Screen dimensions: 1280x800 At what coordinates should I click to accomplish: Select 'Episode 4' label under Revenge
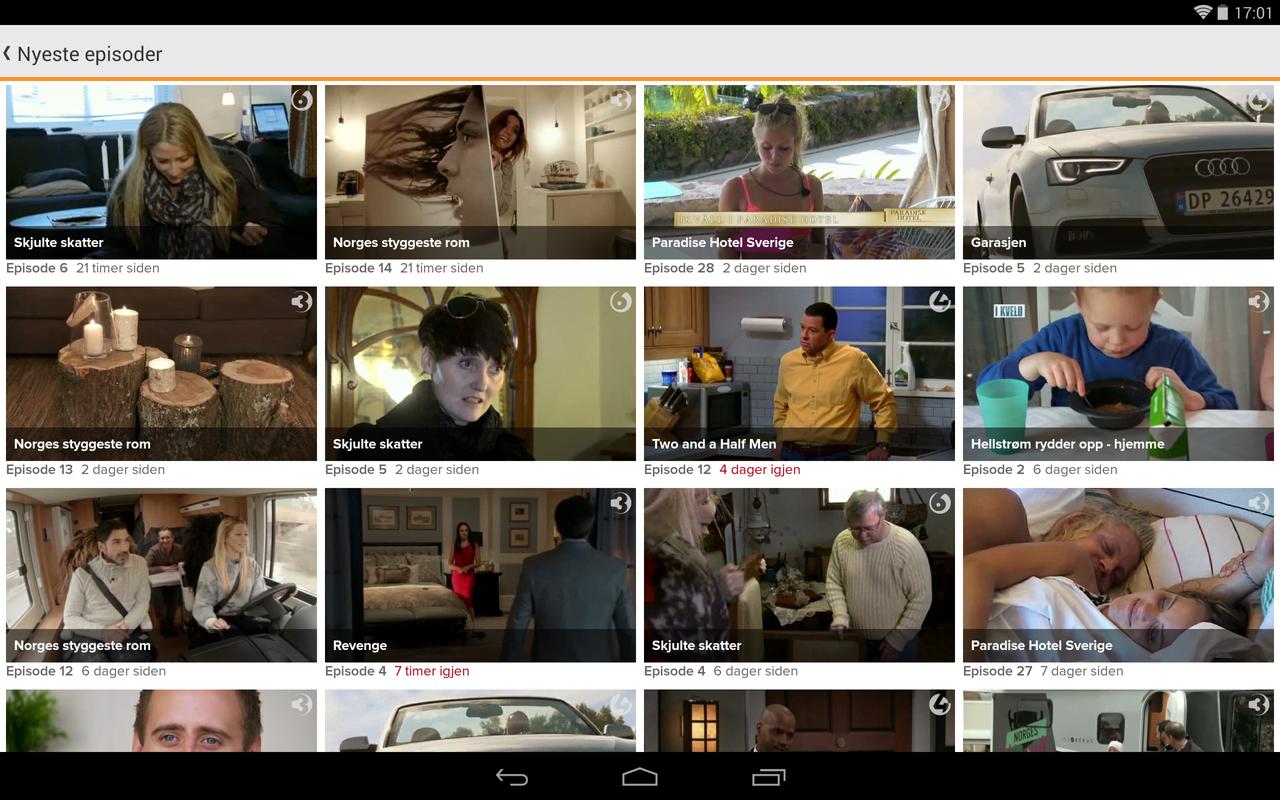(x=356, y=671)
